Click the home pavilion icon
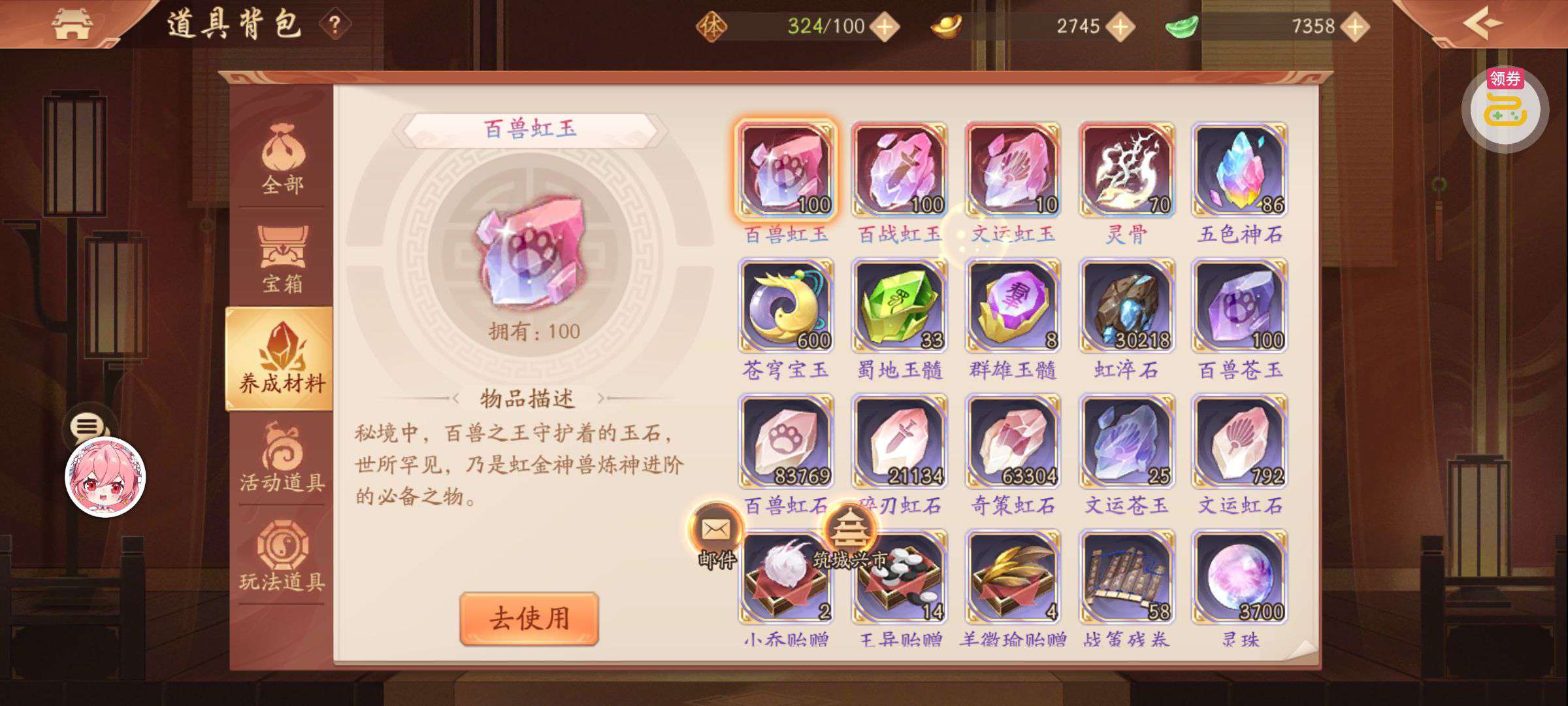The image size is (1568, 706). [72, 24]
